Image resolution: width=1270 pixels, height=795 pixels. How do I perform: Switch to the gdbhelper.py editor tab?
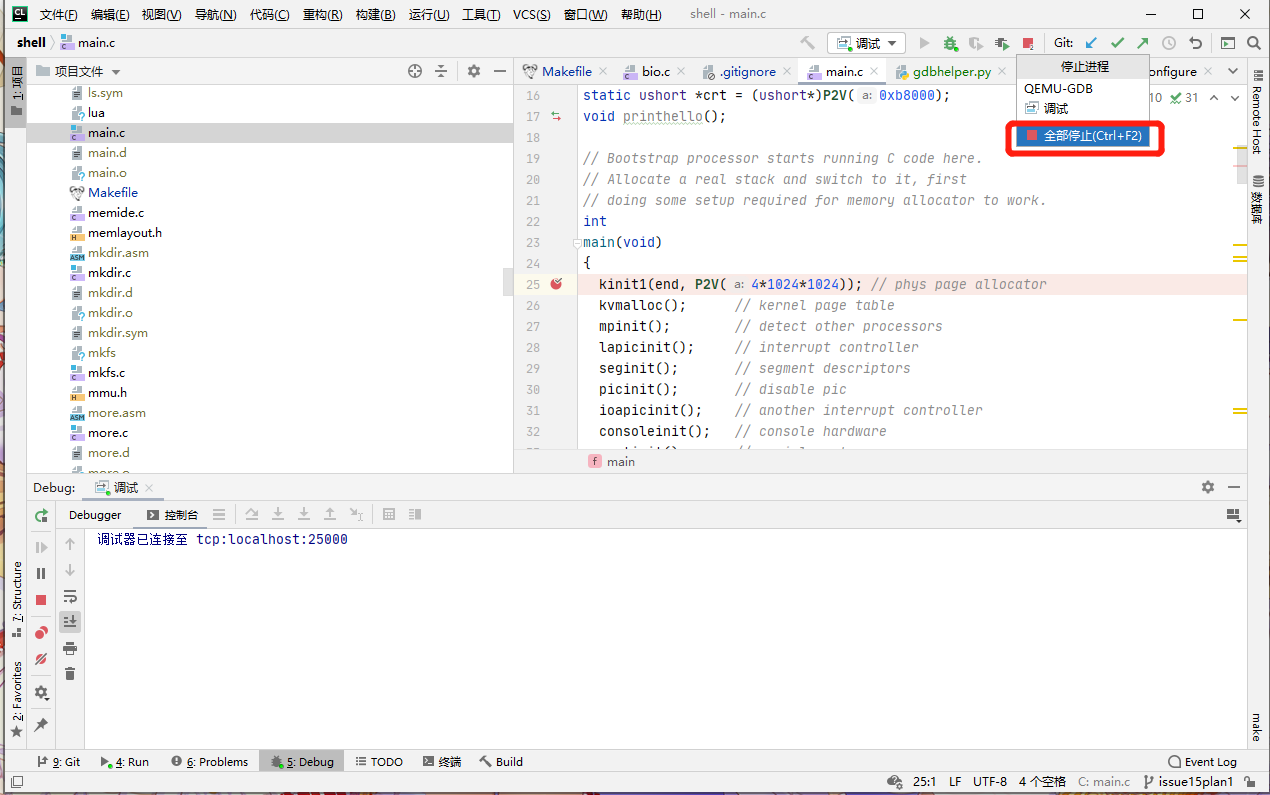point(950,72)
